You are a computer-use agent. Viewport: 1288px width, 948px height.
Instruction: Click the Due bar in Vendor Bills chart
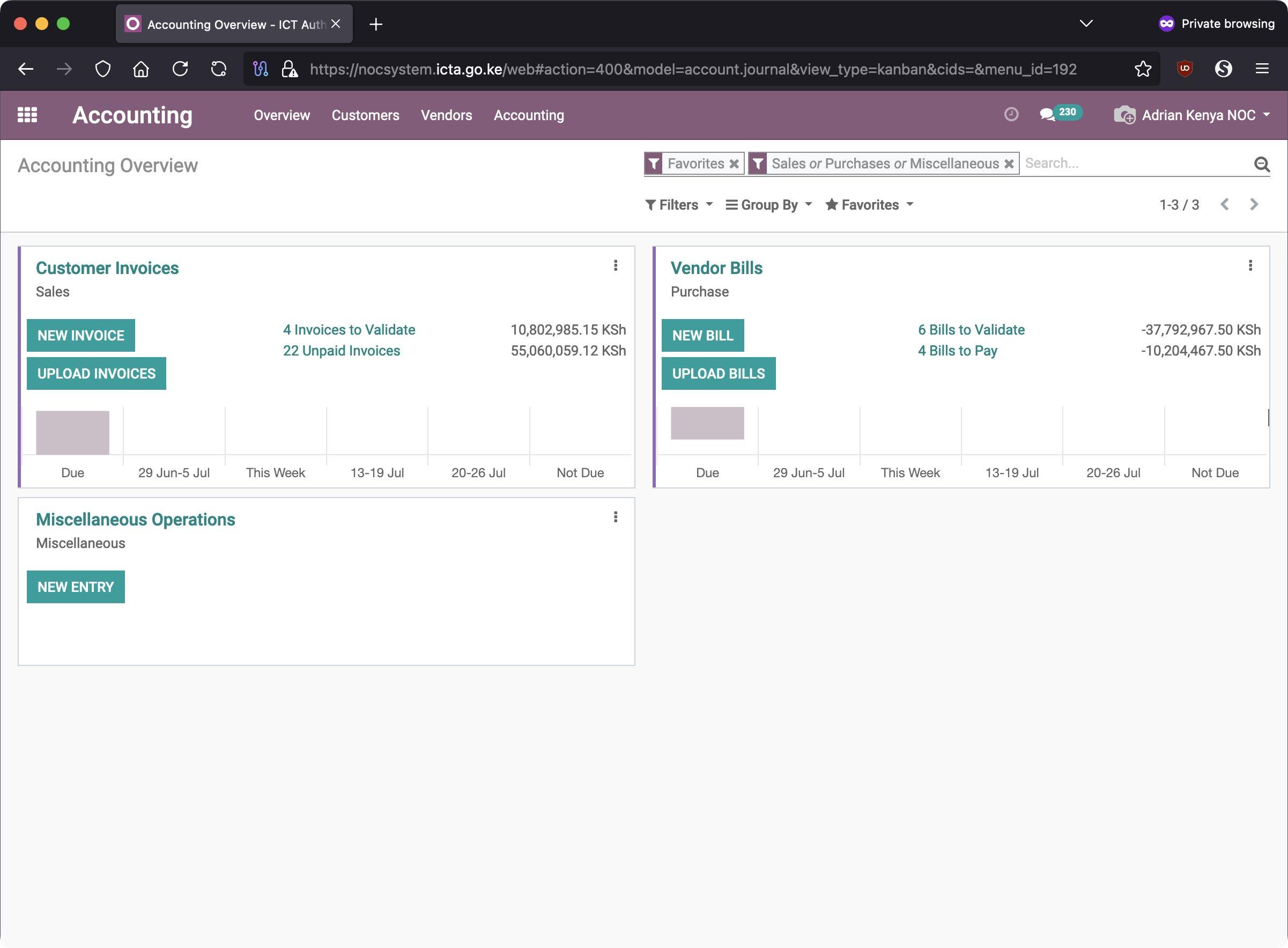707,424
